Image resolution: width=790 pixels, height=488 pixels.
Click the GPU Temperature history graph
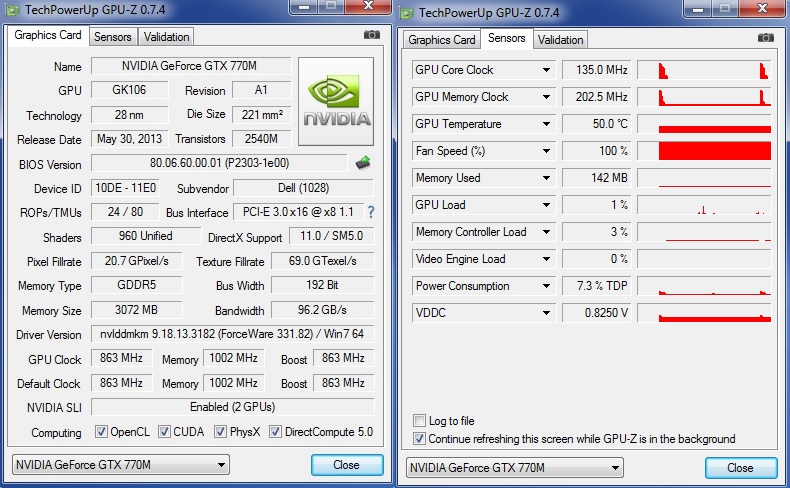704,124
